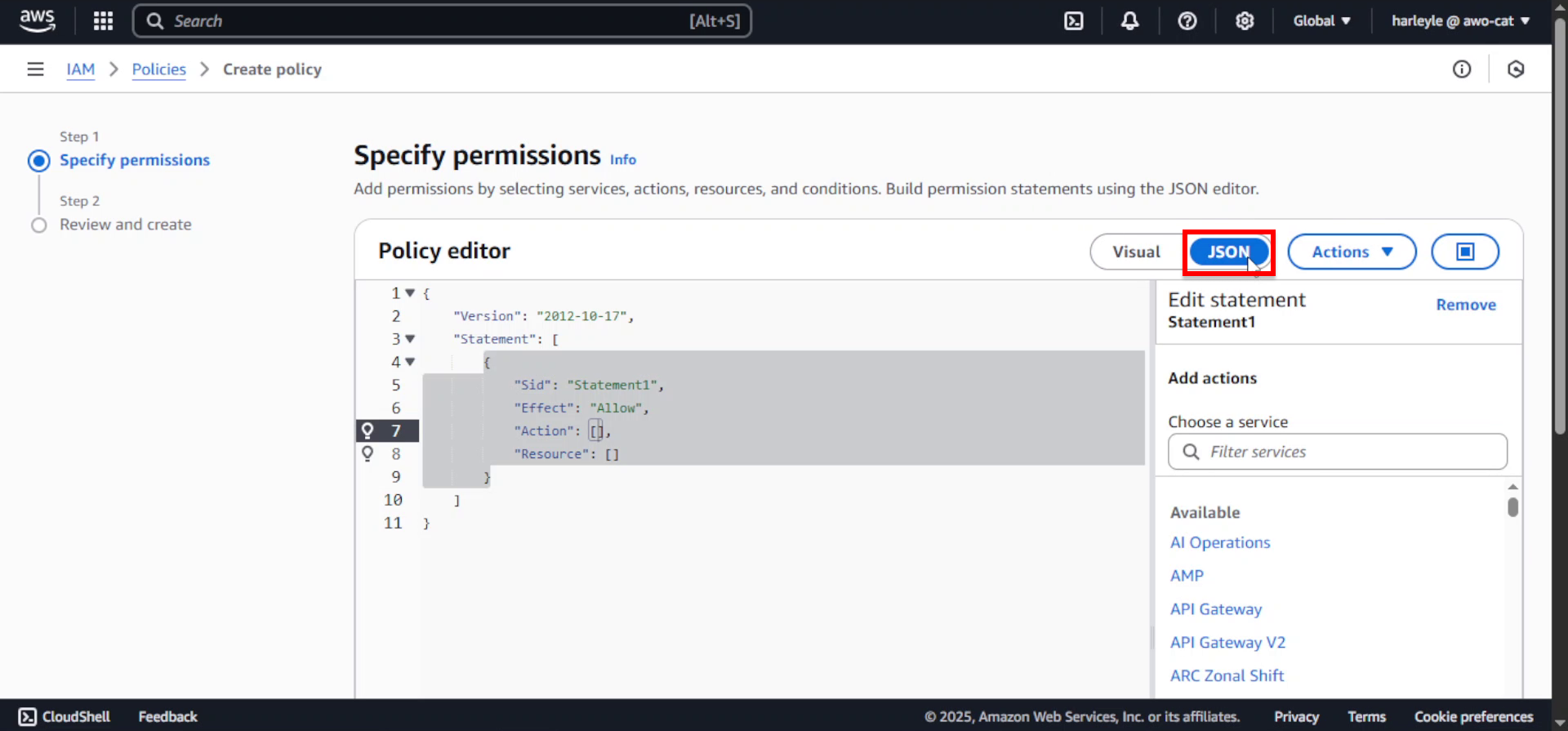Choose the AMP service
Screen dimensions: 1568x731
[1187, 576]
